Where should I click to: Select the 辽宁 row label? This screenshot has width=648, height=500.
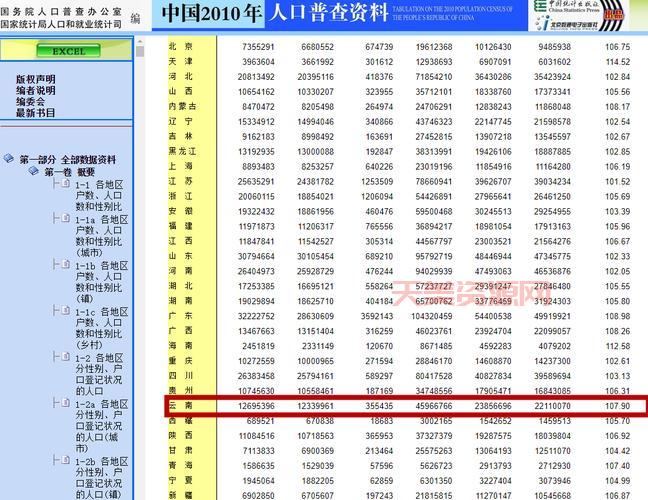[181, 121]
